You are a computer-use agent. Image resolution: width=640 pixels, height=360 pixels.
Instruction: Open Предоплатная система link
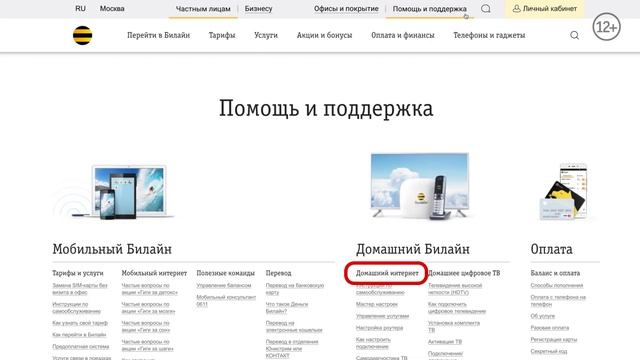[x=81, y=347]
